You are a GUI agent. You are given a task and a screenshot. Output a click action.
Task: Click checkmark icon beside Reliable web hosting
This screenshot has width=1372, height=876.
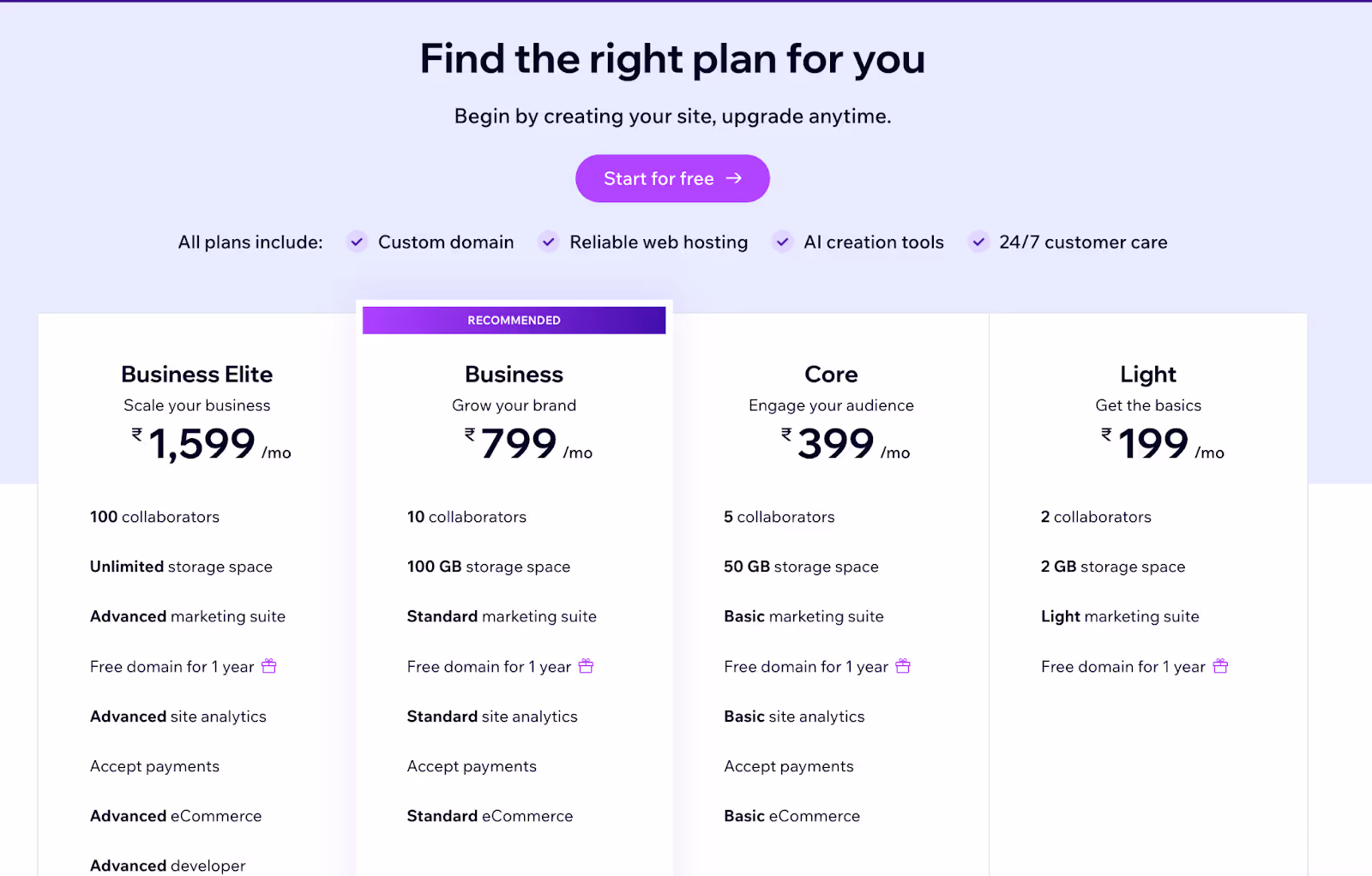tap(548, 242)
